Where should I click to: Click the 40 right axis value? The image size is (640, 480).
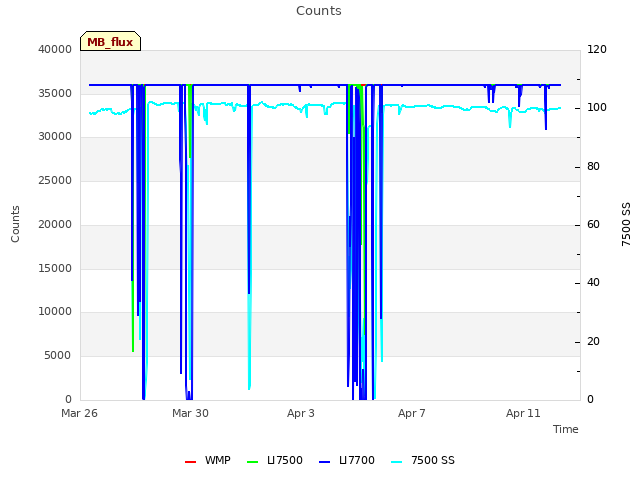pyautogui.click(x=593, y=282)
